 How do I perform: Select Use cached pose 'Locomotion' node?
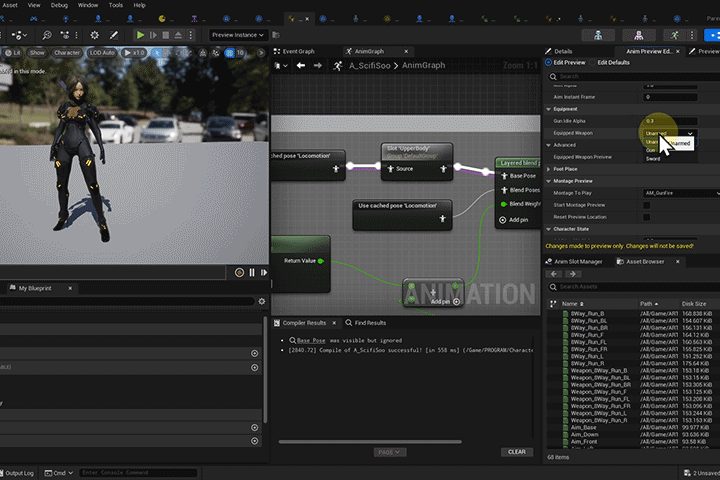[x=402, y=215]
